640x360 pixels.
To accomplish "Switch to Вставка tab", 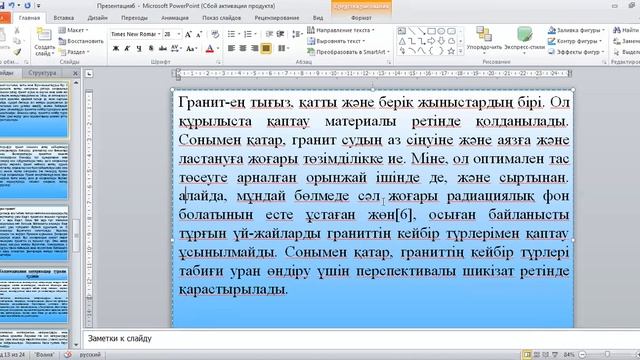I will 64,18.
